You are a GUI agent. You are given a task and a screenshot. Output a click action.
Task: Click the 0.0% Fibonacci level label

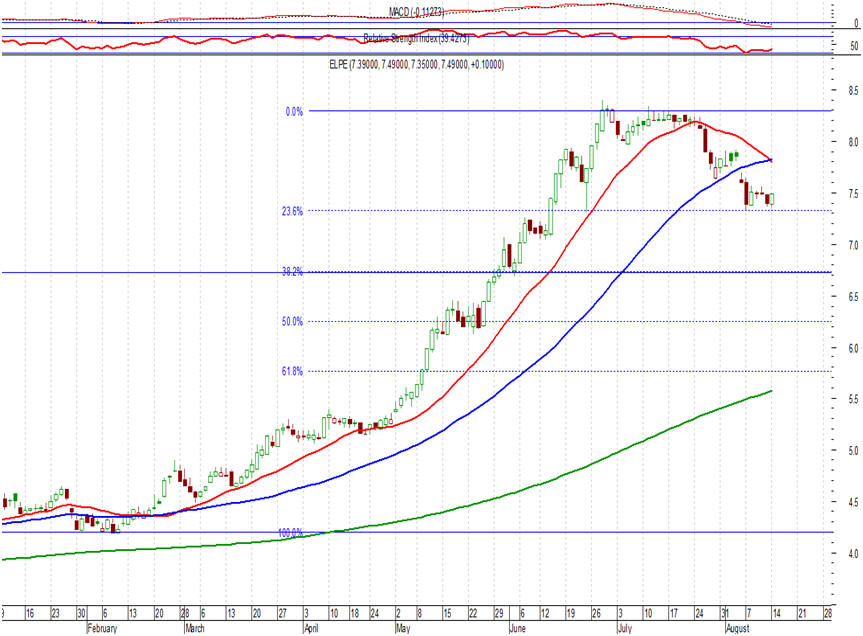(x=294, y=112)
